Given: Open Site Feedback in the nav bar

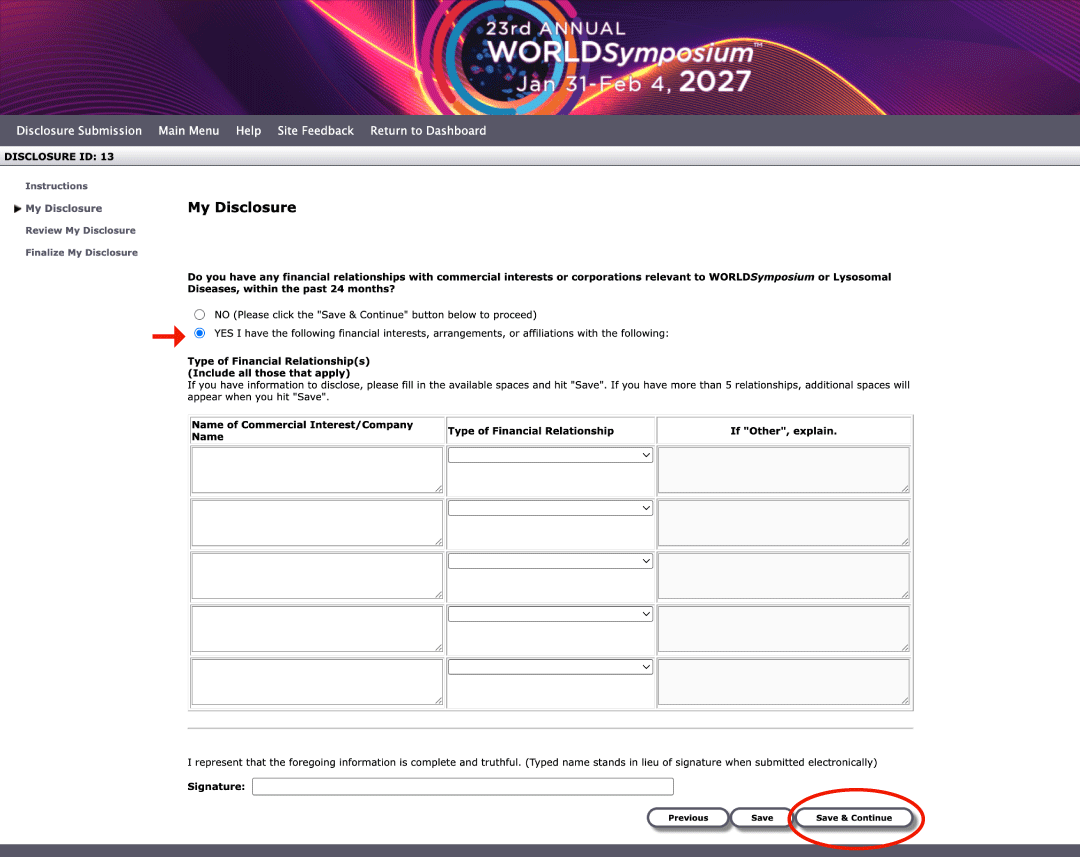Looking at the screenshot, I should pyautogui.click(x=315, y=131).
